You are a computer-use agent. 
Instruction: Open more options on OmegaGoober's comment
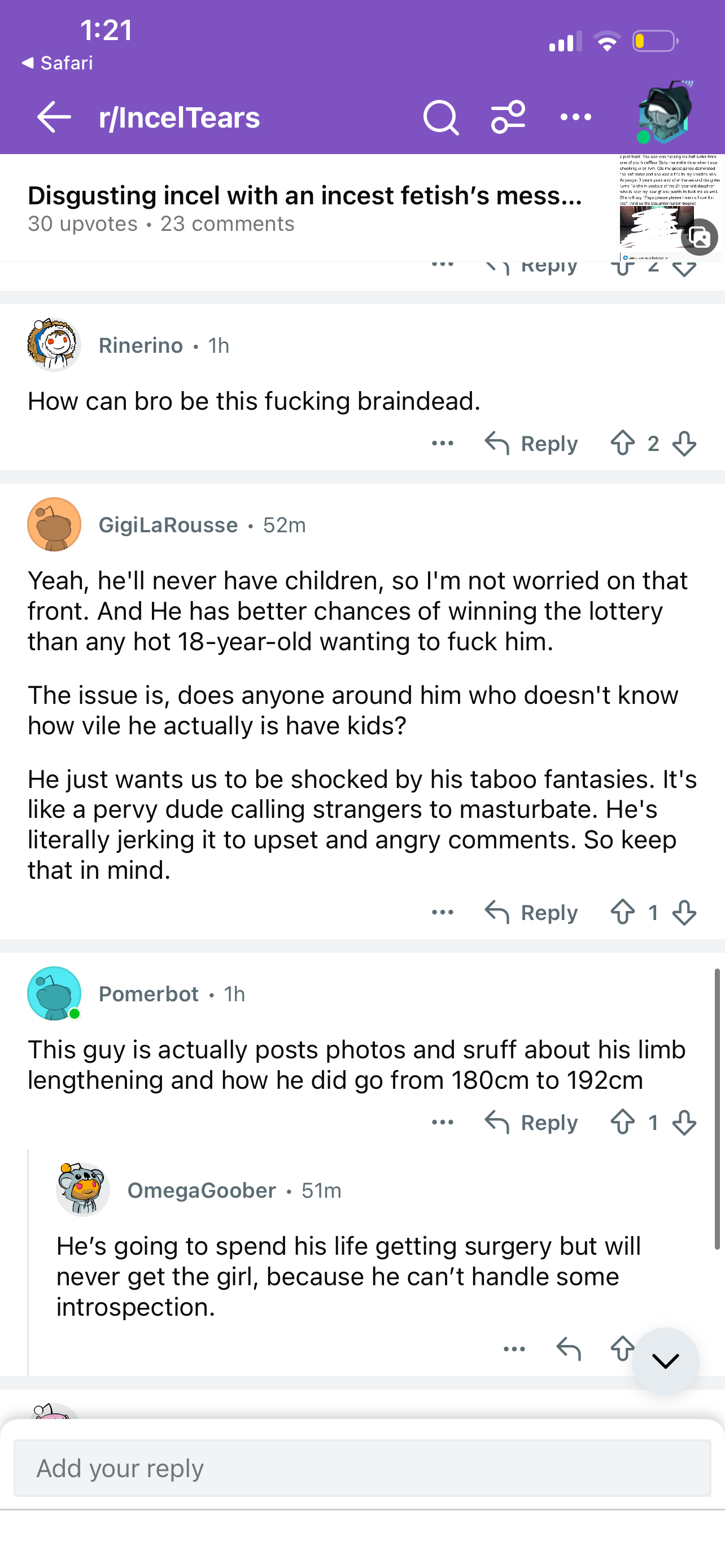point(514,1349)
